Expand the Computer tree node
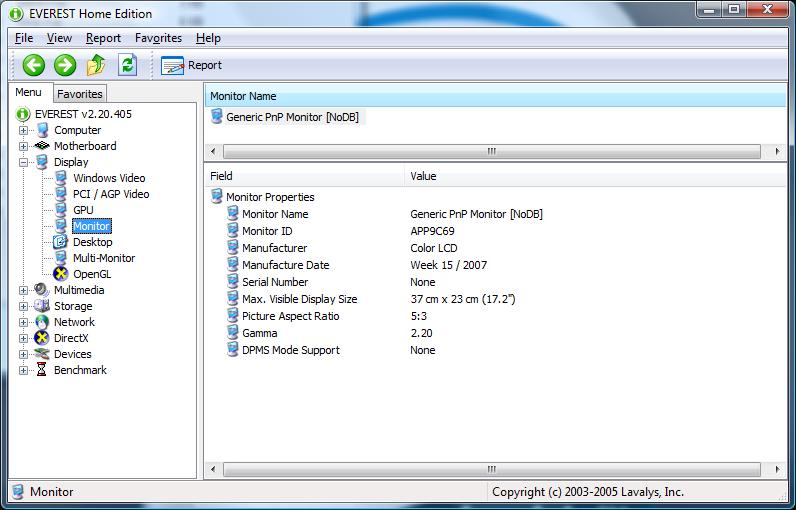 [x=23, y=130]
